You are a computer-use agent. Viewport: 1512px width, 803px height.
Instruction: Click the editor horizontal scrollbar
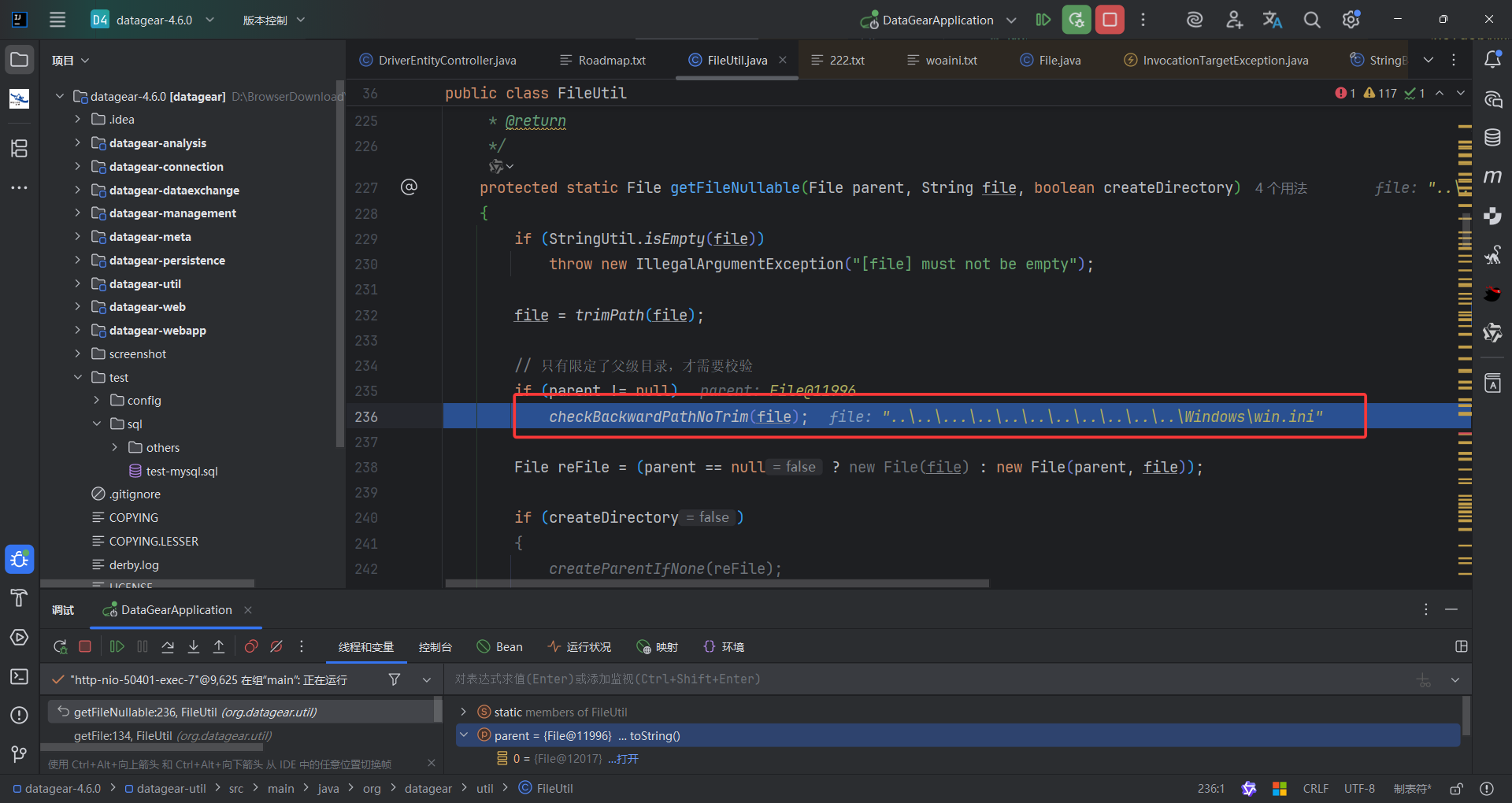pos(717,583)
